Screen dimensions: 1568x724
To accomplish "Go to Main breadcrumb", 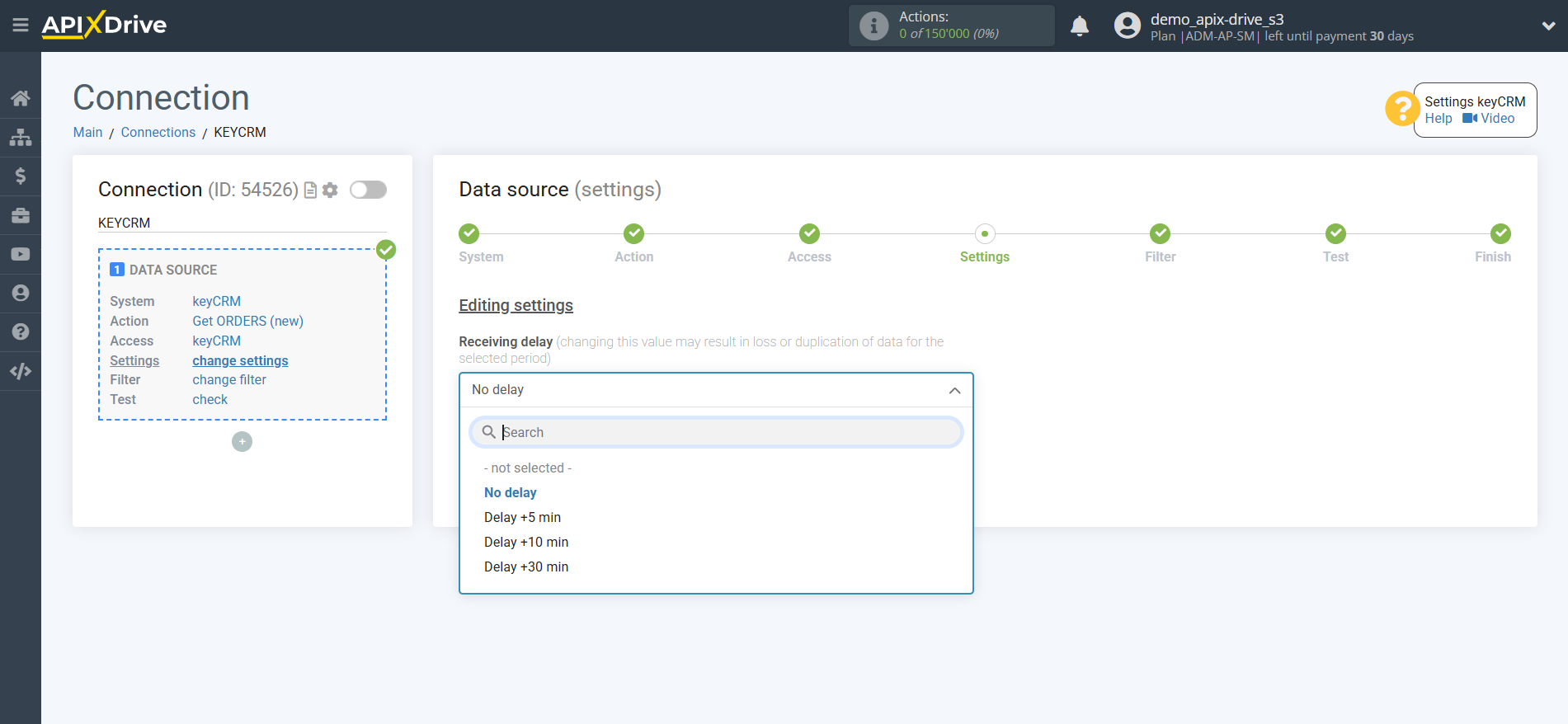I will click(87, 132).
